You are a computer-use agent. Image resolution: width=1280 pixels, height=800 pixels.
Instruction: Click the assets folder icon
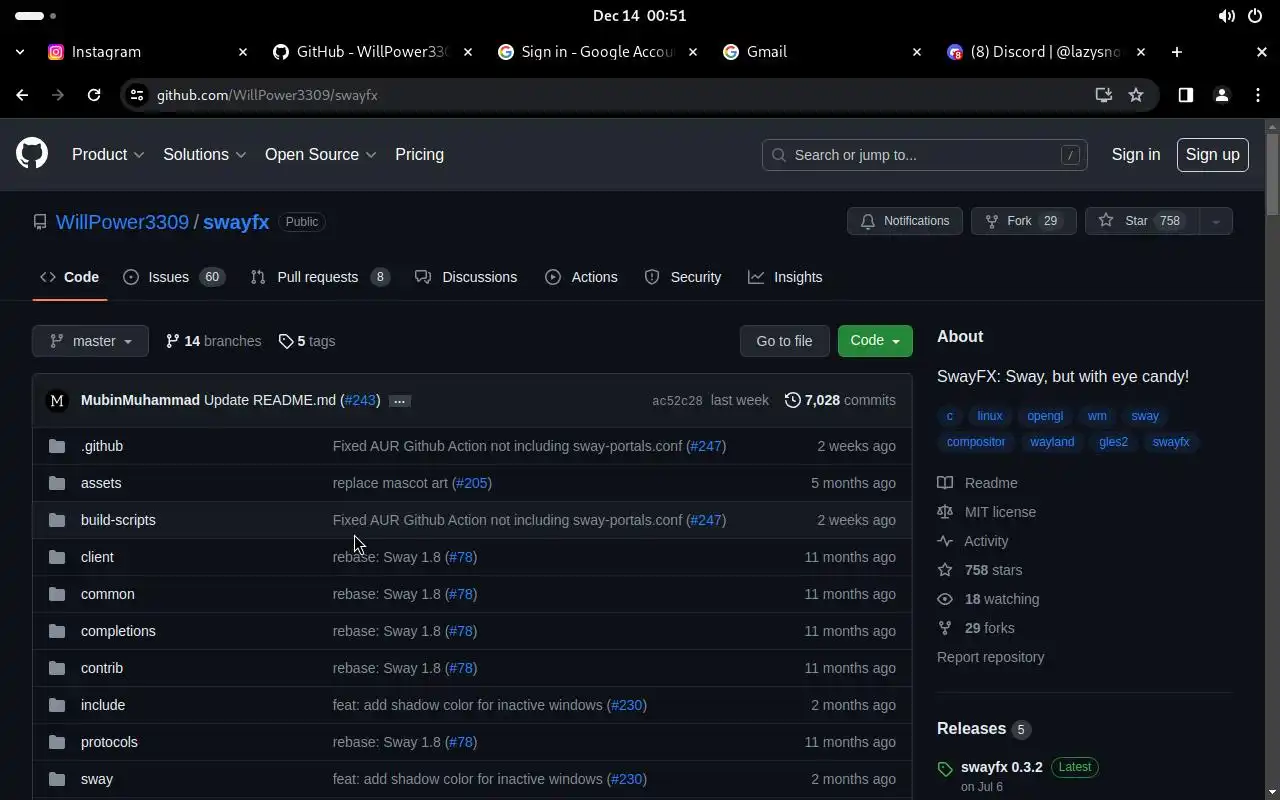(x=57, y=483)
